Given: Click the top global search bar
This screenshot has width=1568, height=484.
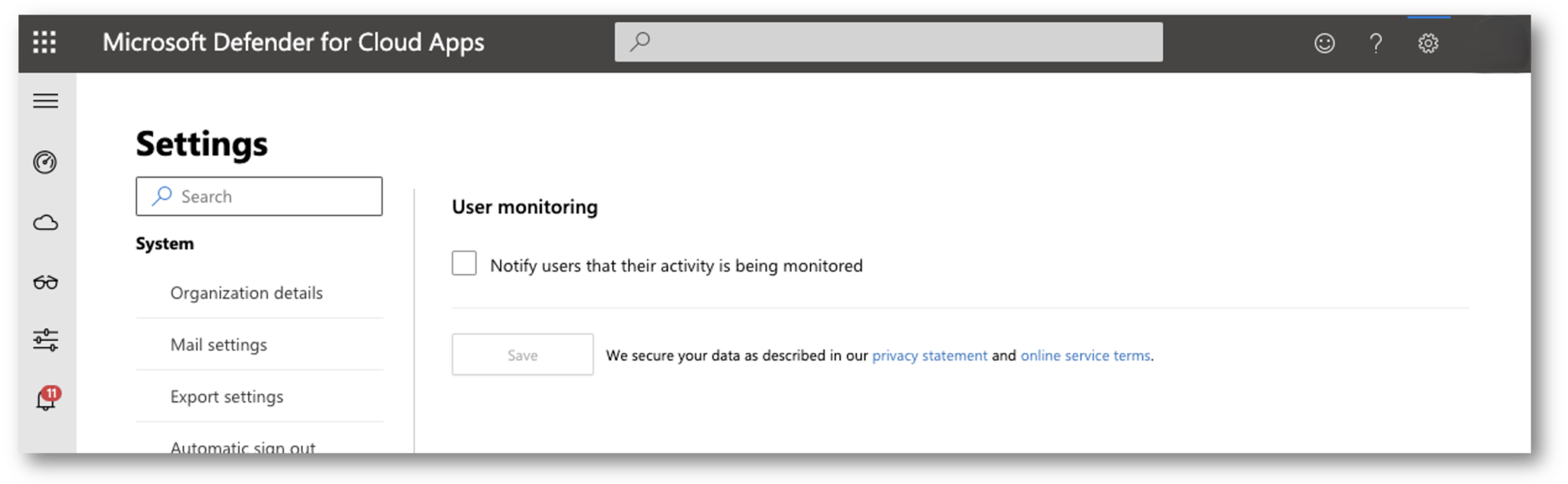Looking at the screenshot, I should tap(888, 42).
